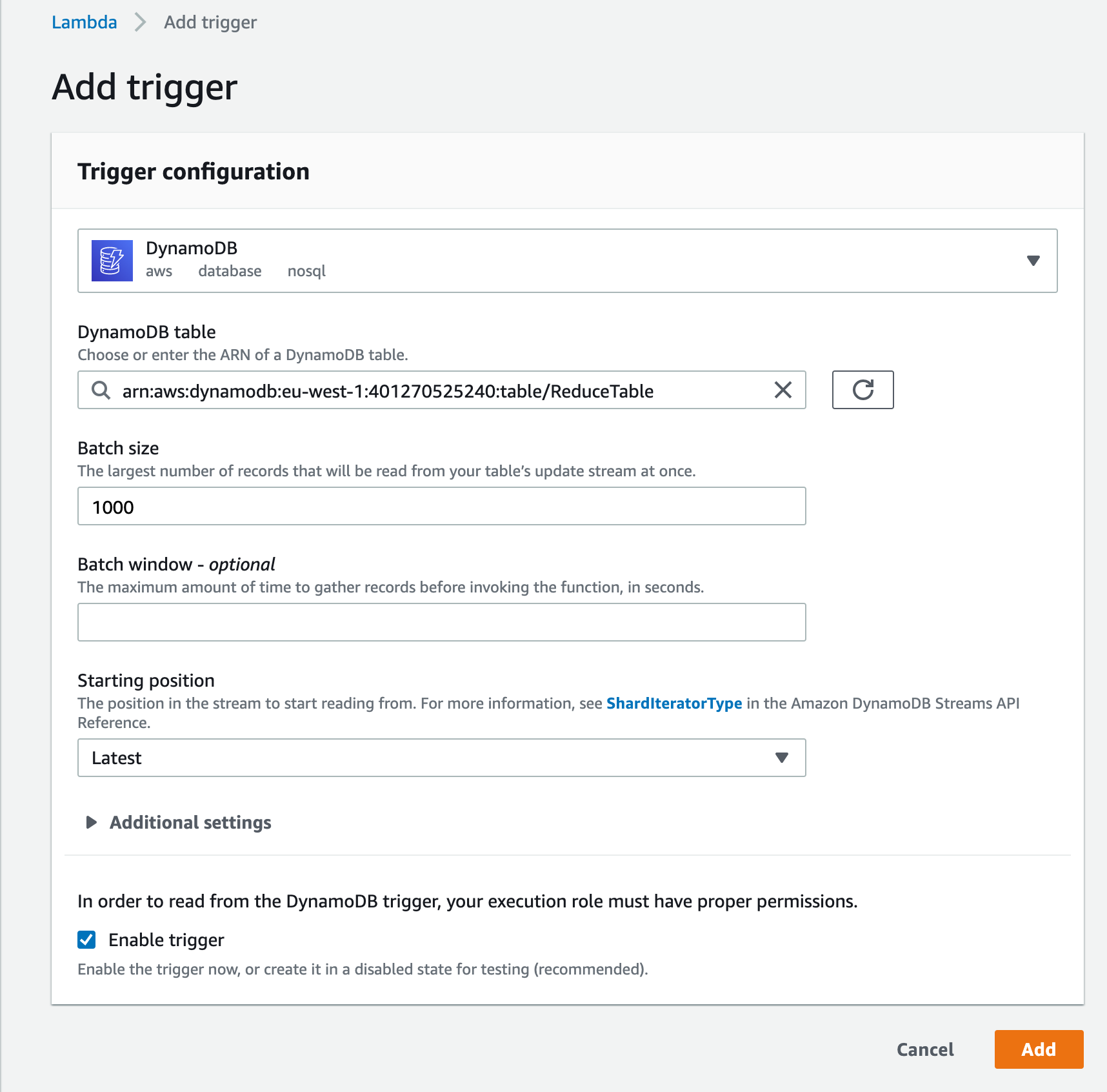Select the Latest starting position box

click(442, 758)
